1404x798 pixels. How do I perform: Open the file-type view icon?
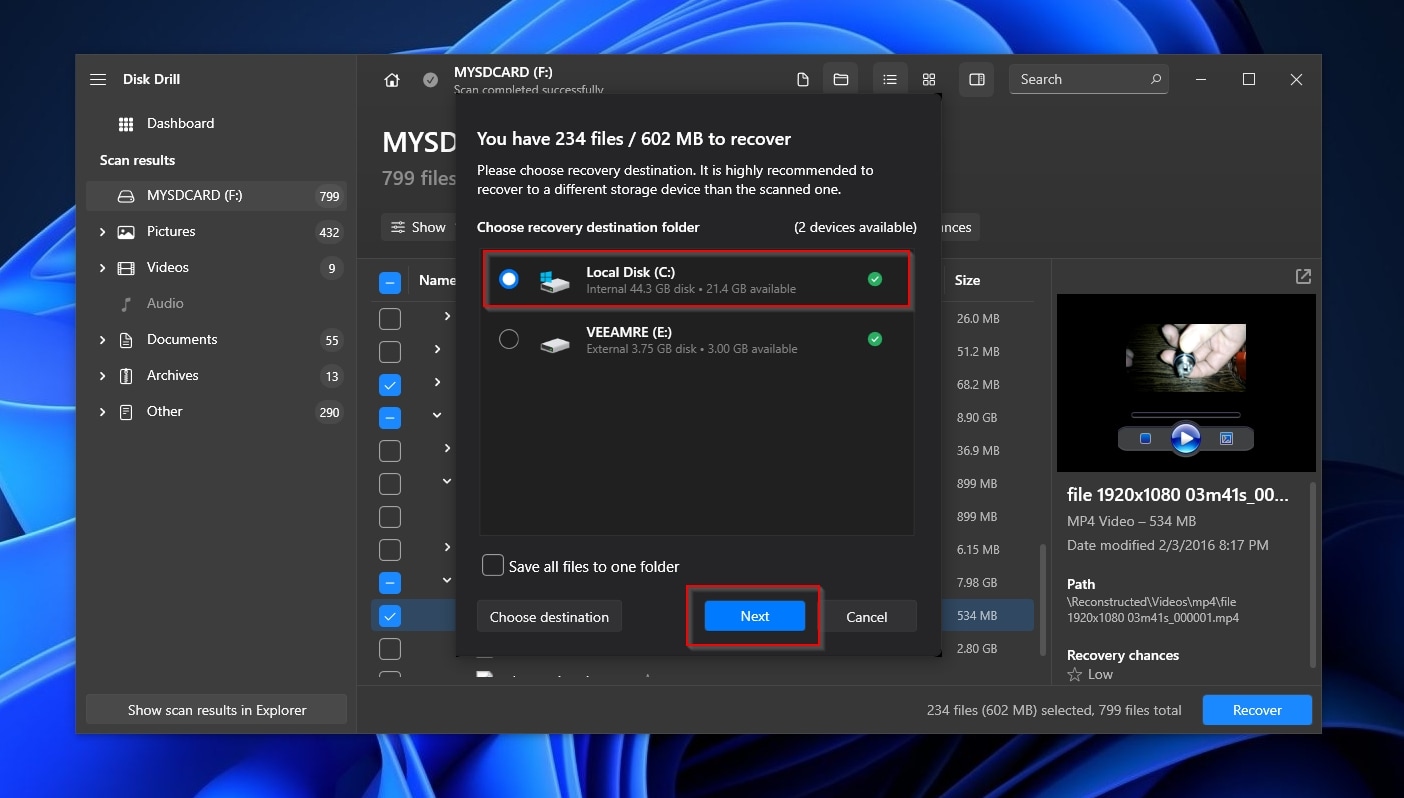(802, 79)
